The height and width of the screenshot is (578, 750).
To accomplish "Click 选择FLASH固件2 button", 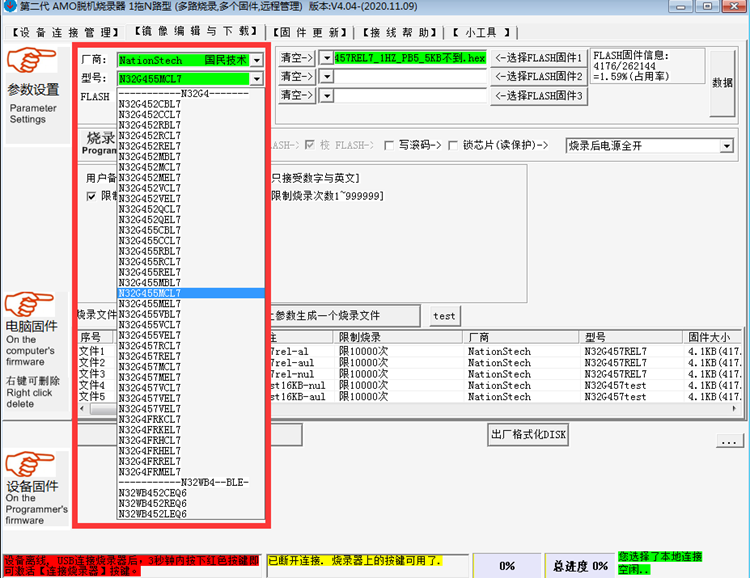I will (539, 77).
